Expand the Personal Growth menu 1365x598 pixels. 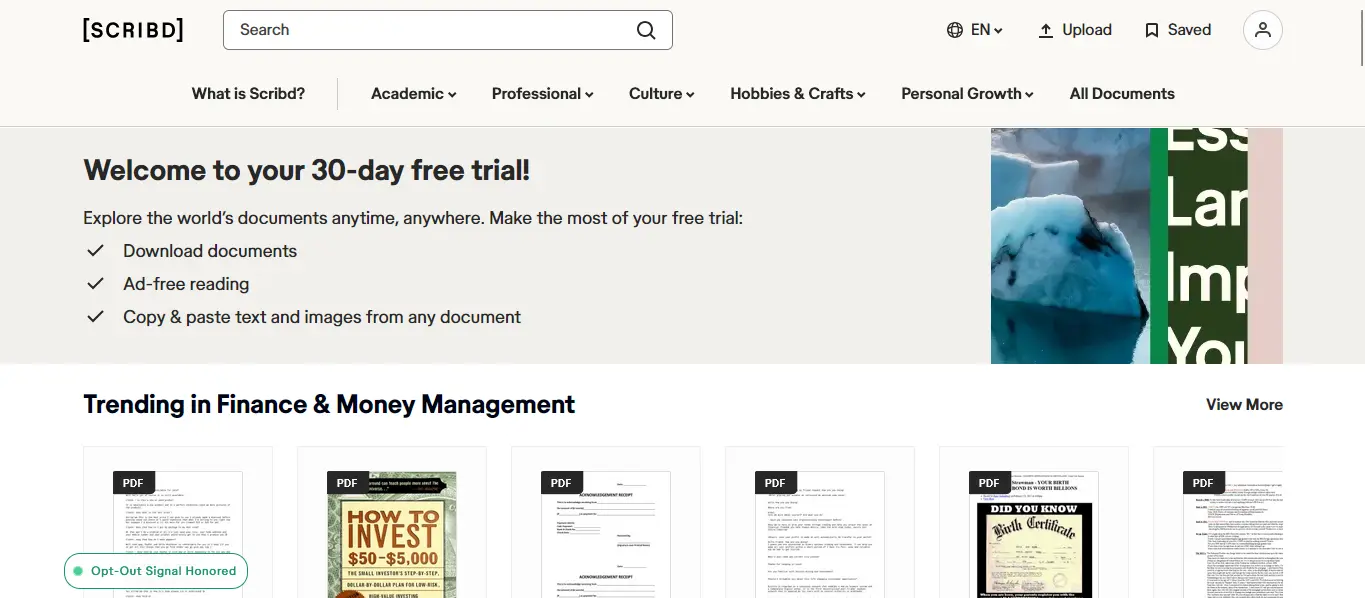point(968,94)
